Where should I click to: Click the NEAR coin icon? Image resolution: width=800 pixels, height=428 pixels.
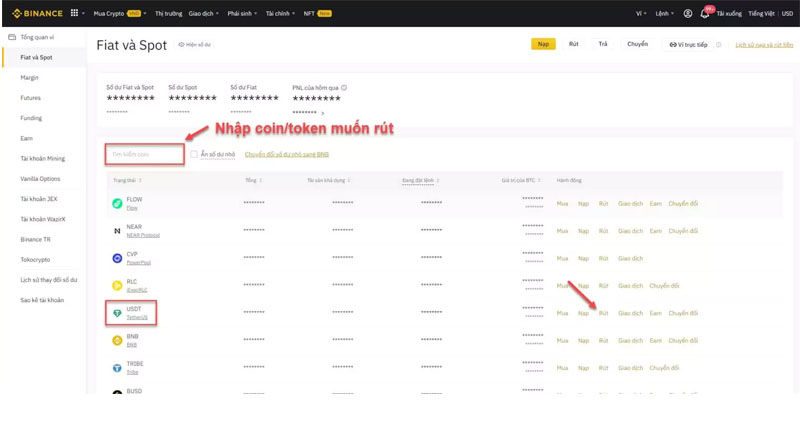[x=117, y=231]
